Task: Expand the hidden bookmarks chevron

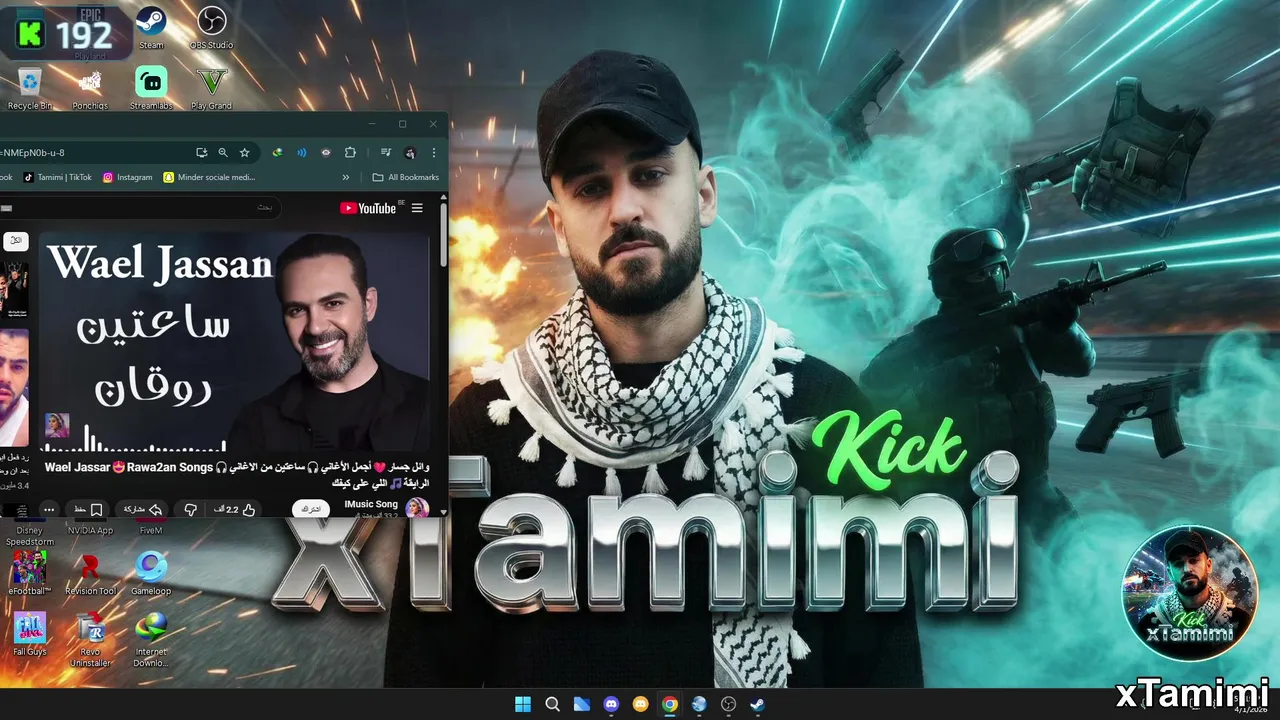Action: (346, 177)
